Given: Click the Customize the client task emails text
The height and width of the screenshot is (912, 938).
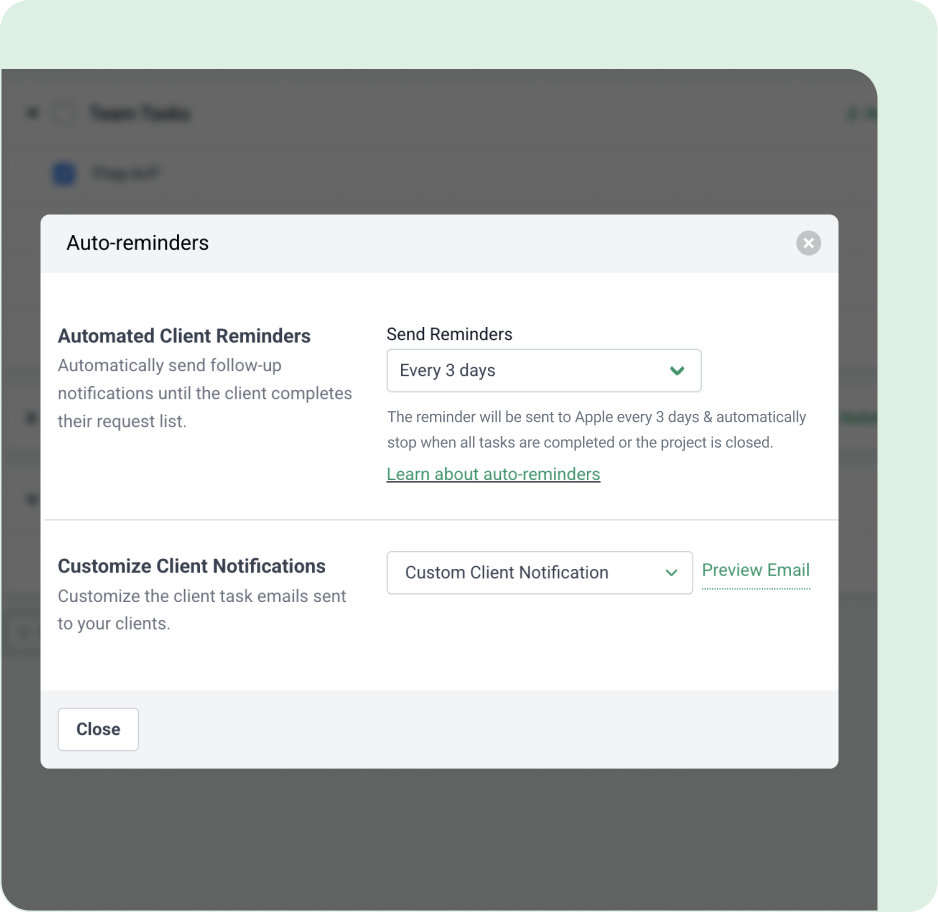Looking at the screenshot, I should point(202,609).
